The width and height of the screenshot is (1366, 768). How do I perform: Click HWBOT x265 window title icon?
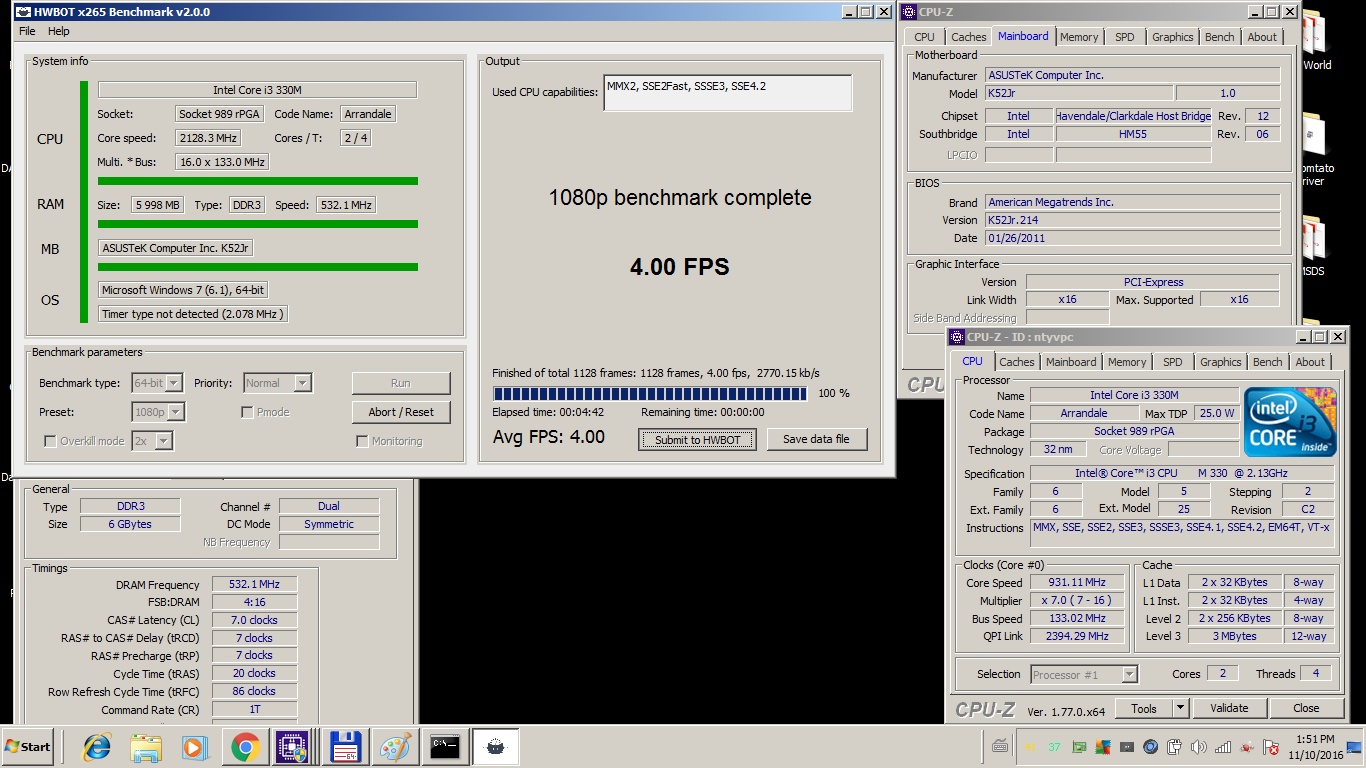click(x=23, y=12)
